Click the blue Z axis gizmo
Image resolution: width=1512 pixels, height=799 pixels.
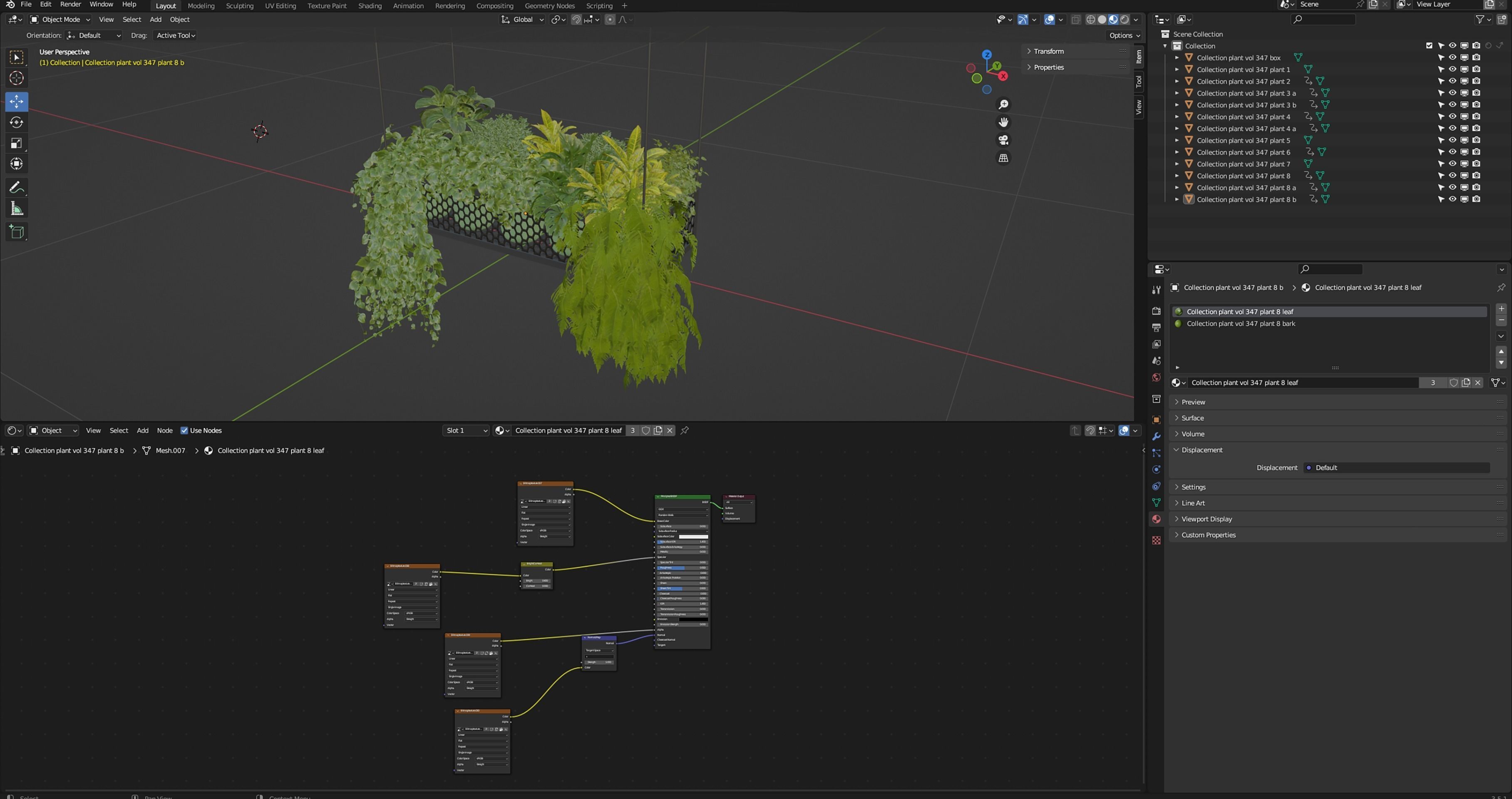(987, 54)
